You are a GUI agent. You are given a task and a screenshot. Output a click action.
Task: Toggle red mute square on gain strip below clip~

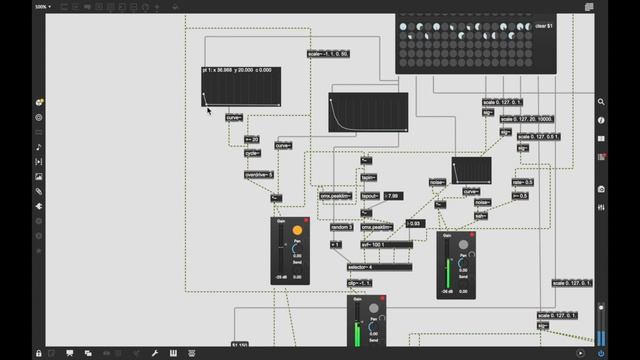point(382,298)
